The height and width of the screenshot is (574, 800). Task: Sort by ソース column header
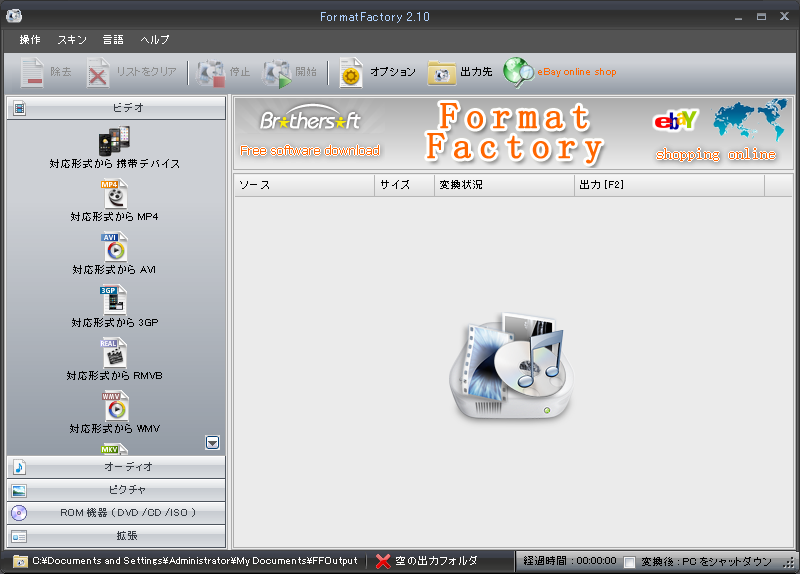(x=305, y=185)
